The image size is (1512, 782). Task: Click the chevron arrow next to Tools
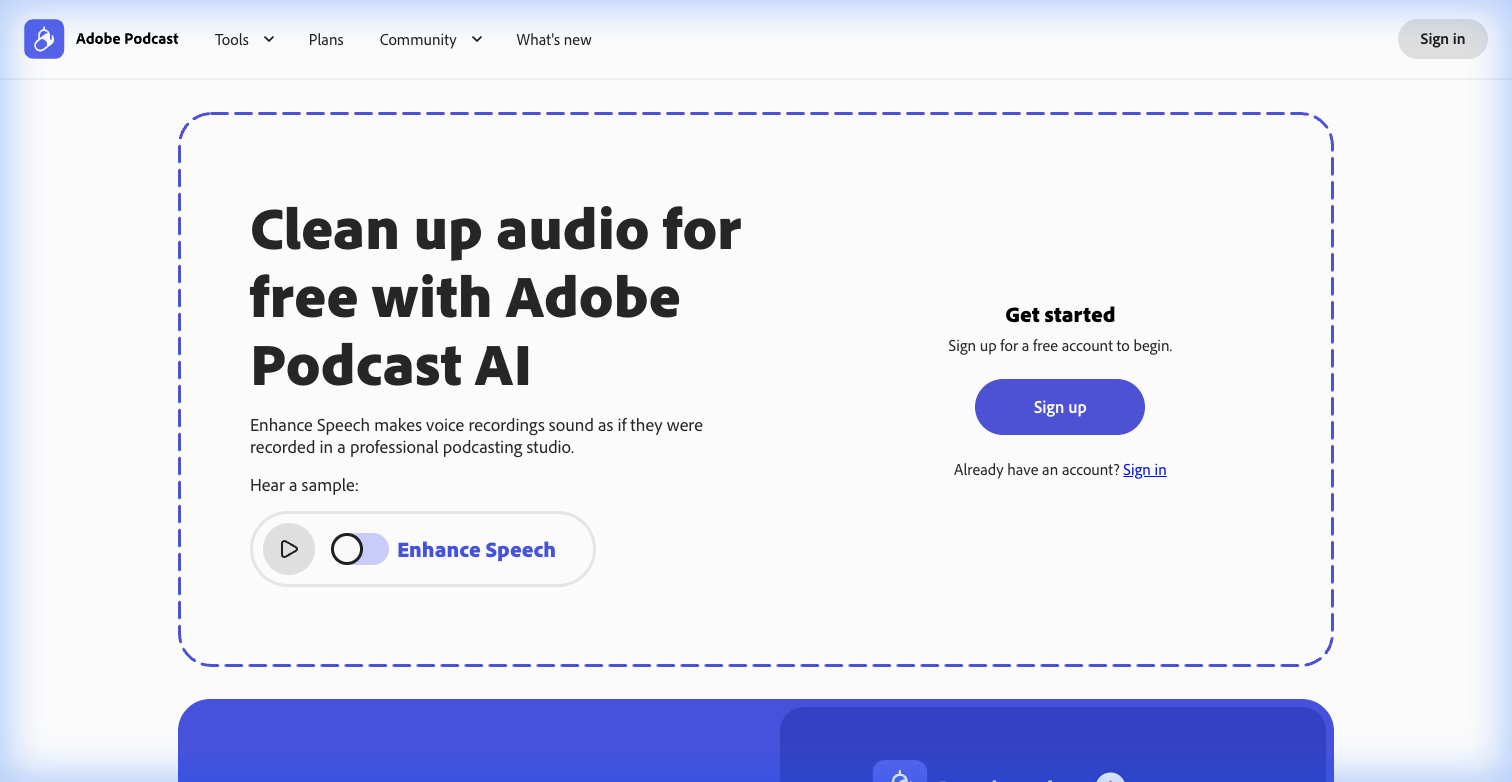coord(268,39)
